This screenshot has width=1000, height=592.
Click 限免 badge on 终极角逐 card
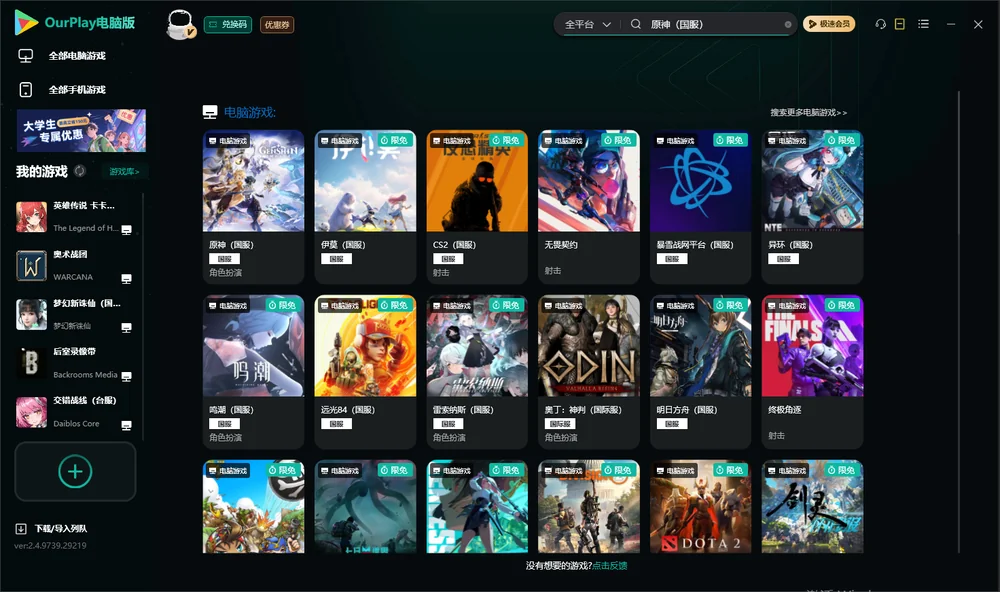pos(842,306)
